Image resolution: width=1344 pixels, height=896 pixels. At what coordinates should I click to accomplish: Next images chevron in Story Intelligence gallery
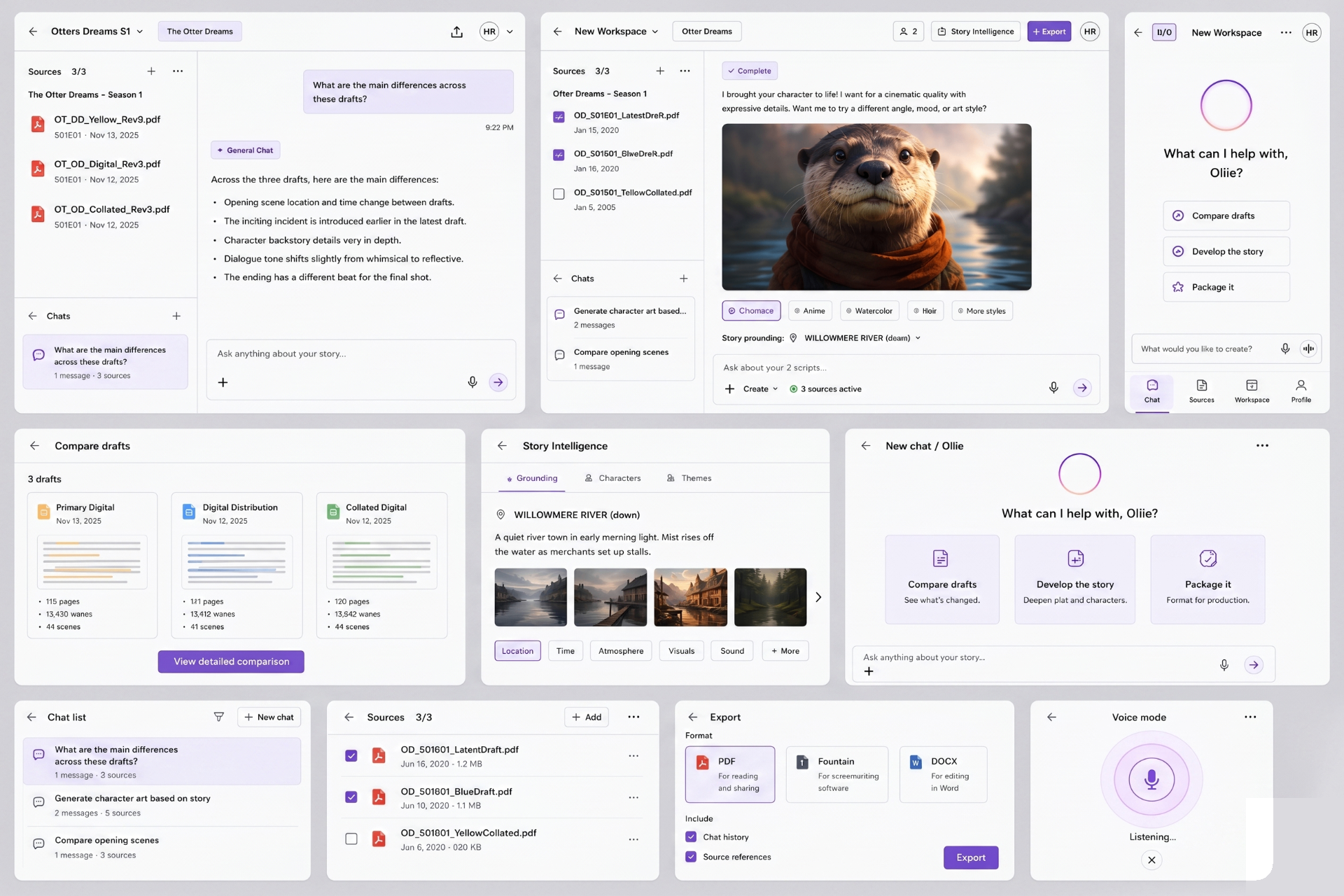click(x=818, y=597)
